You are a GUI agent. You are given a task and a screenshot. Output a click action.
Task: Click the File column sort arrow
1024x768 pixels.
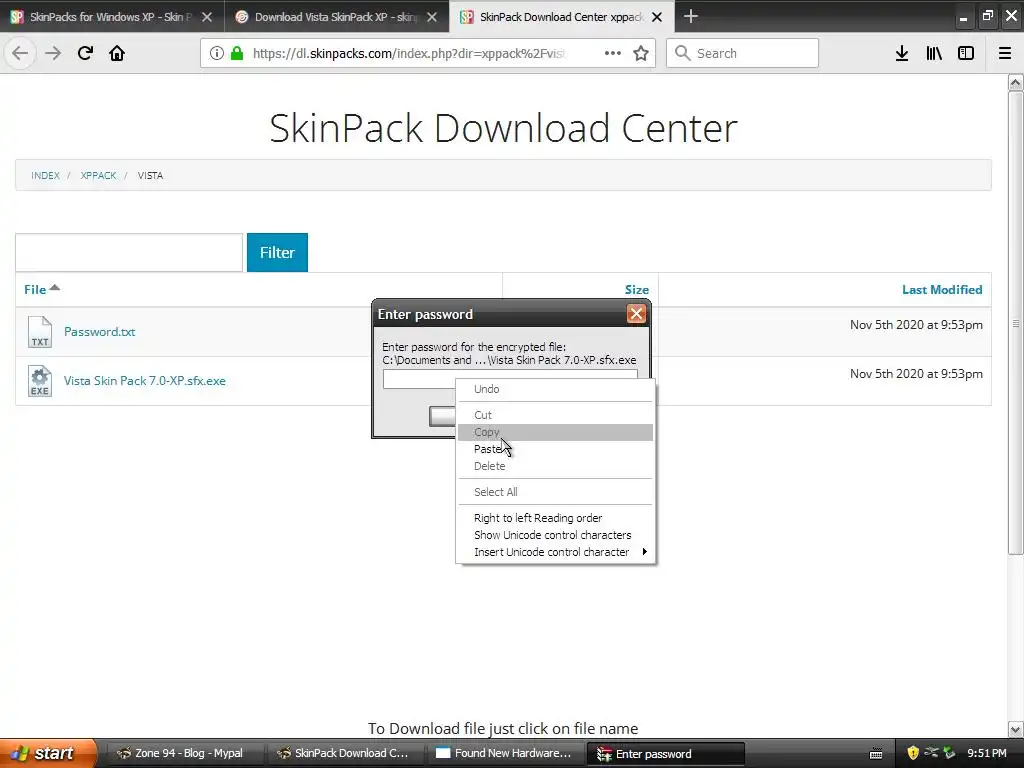55,287
